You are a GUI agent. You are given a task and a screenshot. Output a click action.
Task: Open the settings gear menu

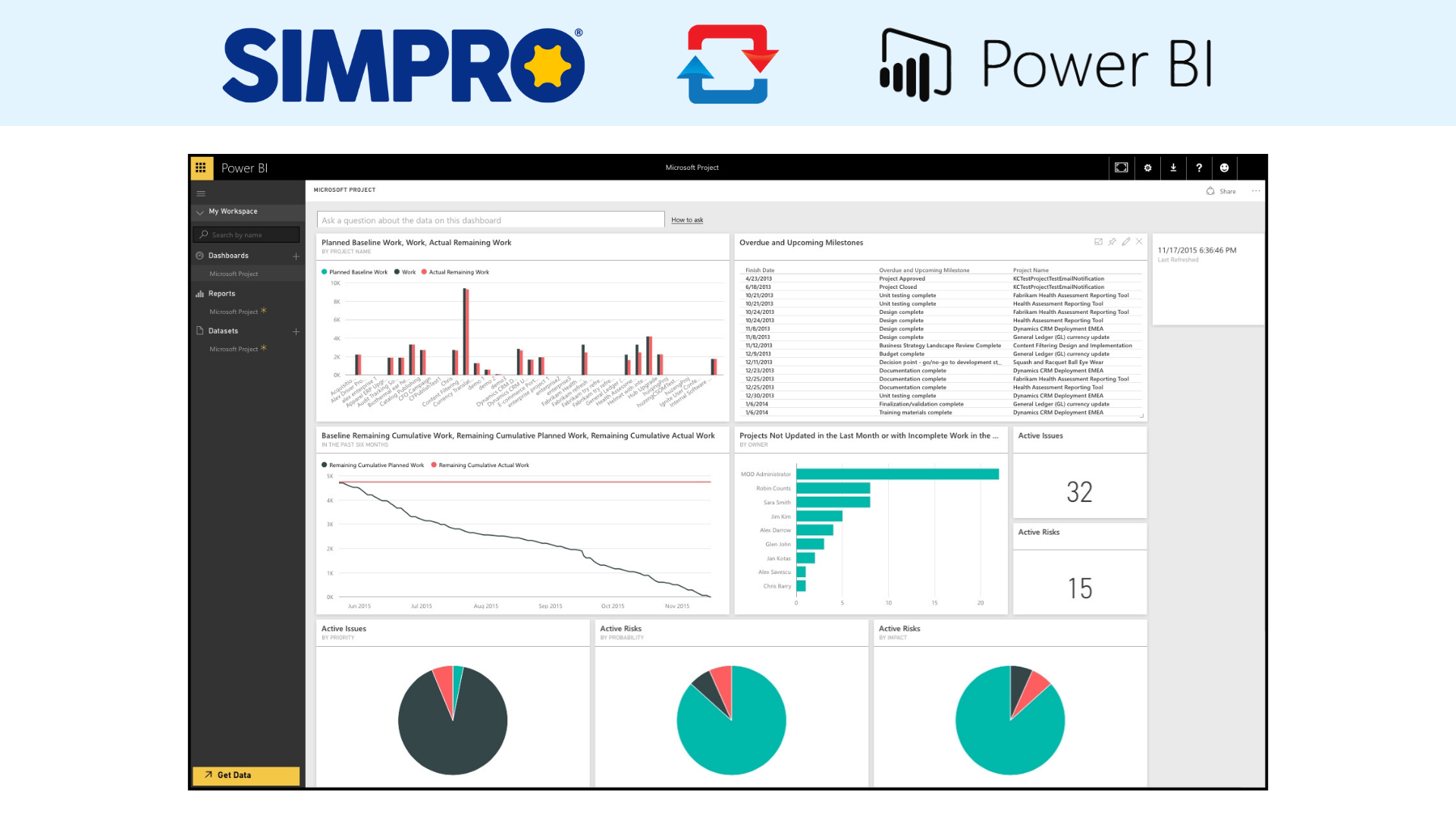1147,168
